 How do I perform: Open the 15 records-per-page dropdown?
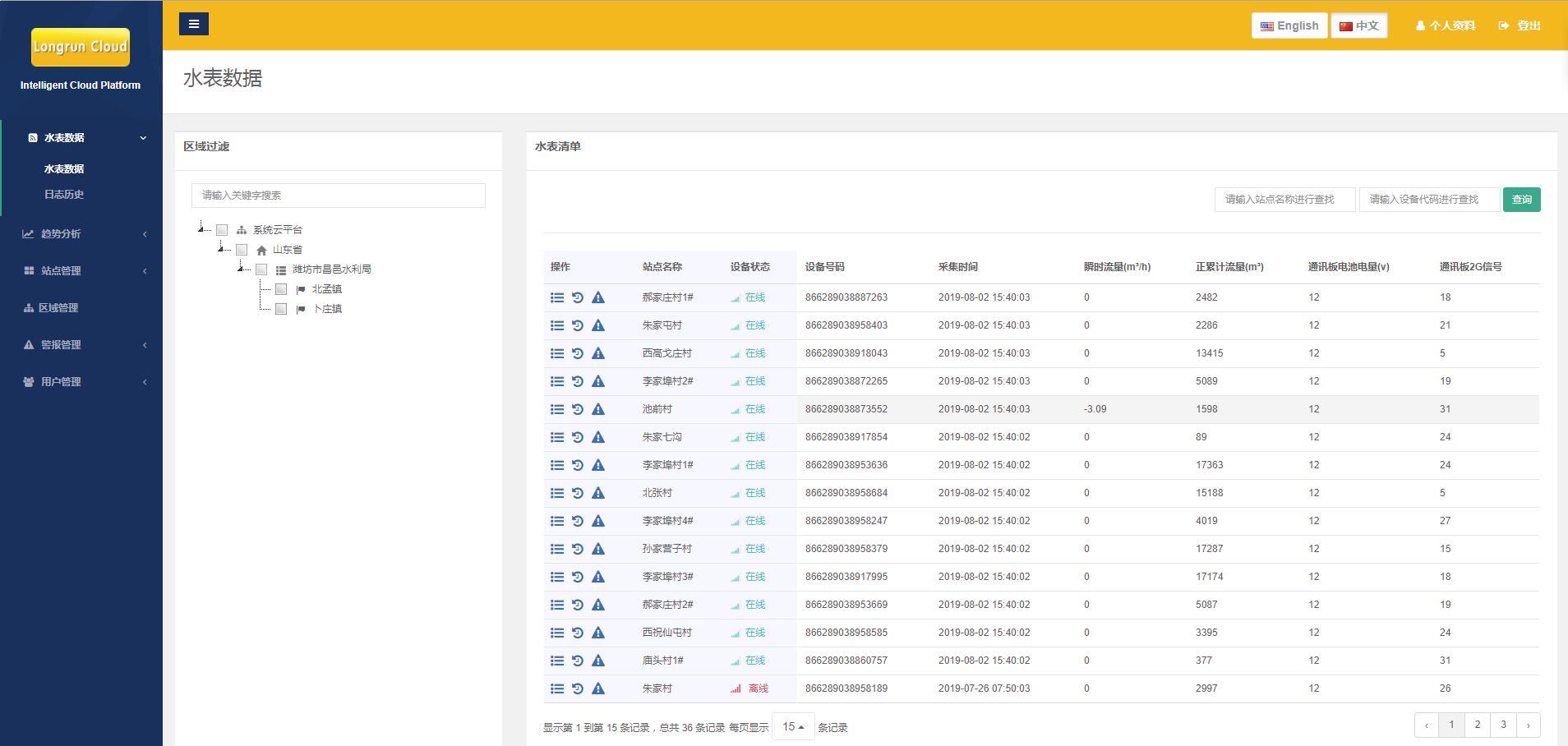(793, 727)
